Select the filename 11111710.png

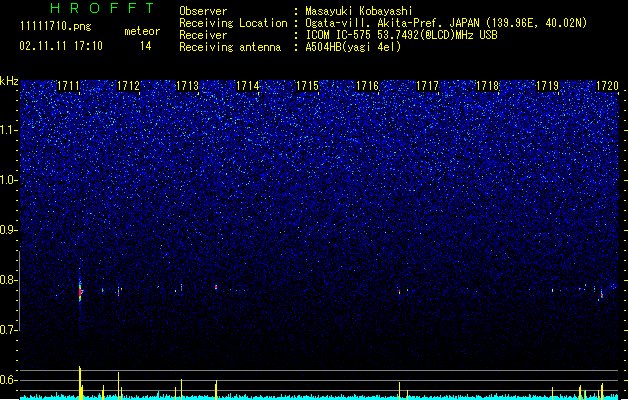point(56,27)
